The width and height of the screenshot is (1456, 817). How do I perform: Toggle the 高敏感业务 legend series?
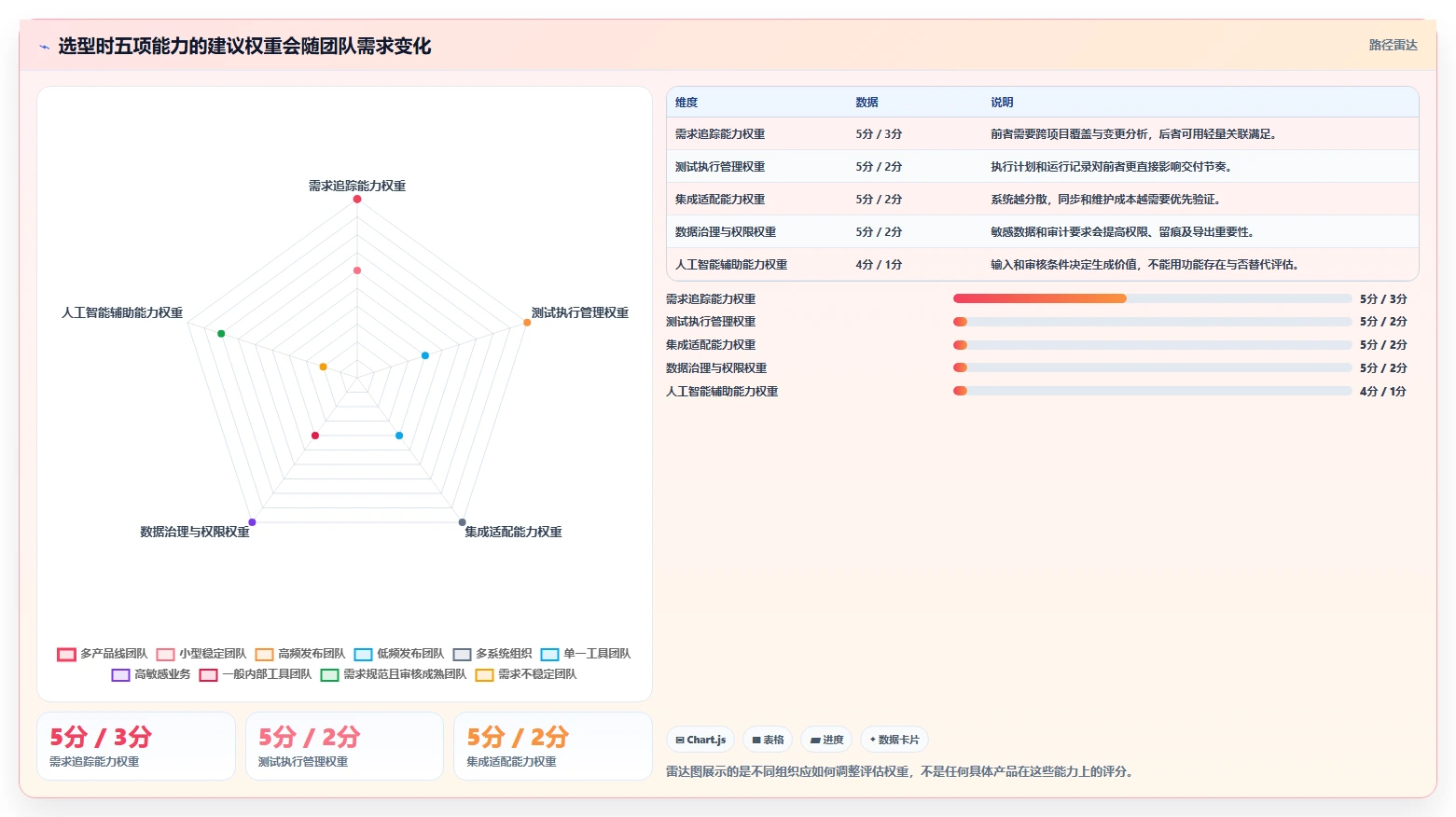tap(151, 674)
